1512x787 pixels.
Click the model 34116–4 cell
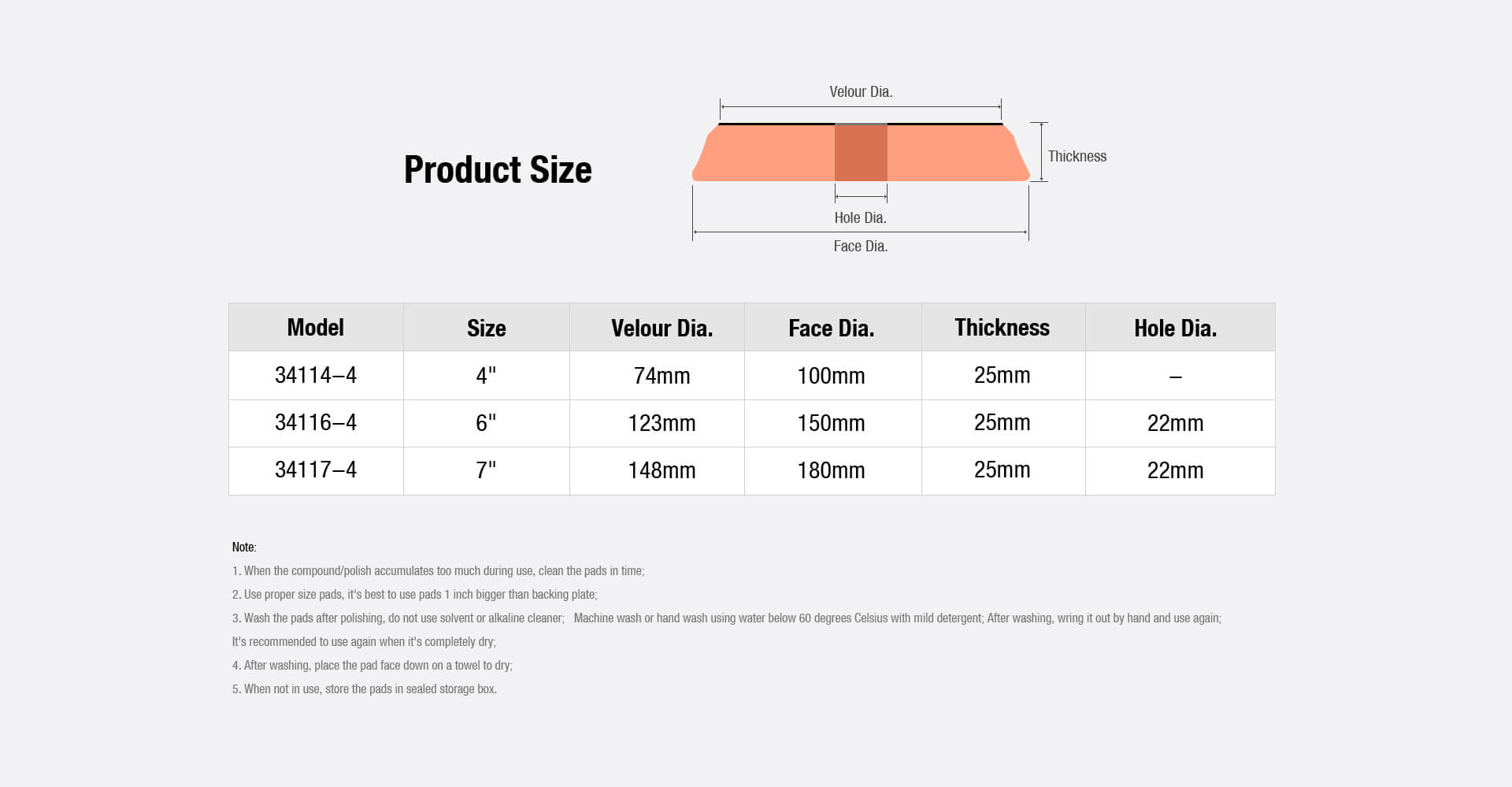click(x=315, y=423)
